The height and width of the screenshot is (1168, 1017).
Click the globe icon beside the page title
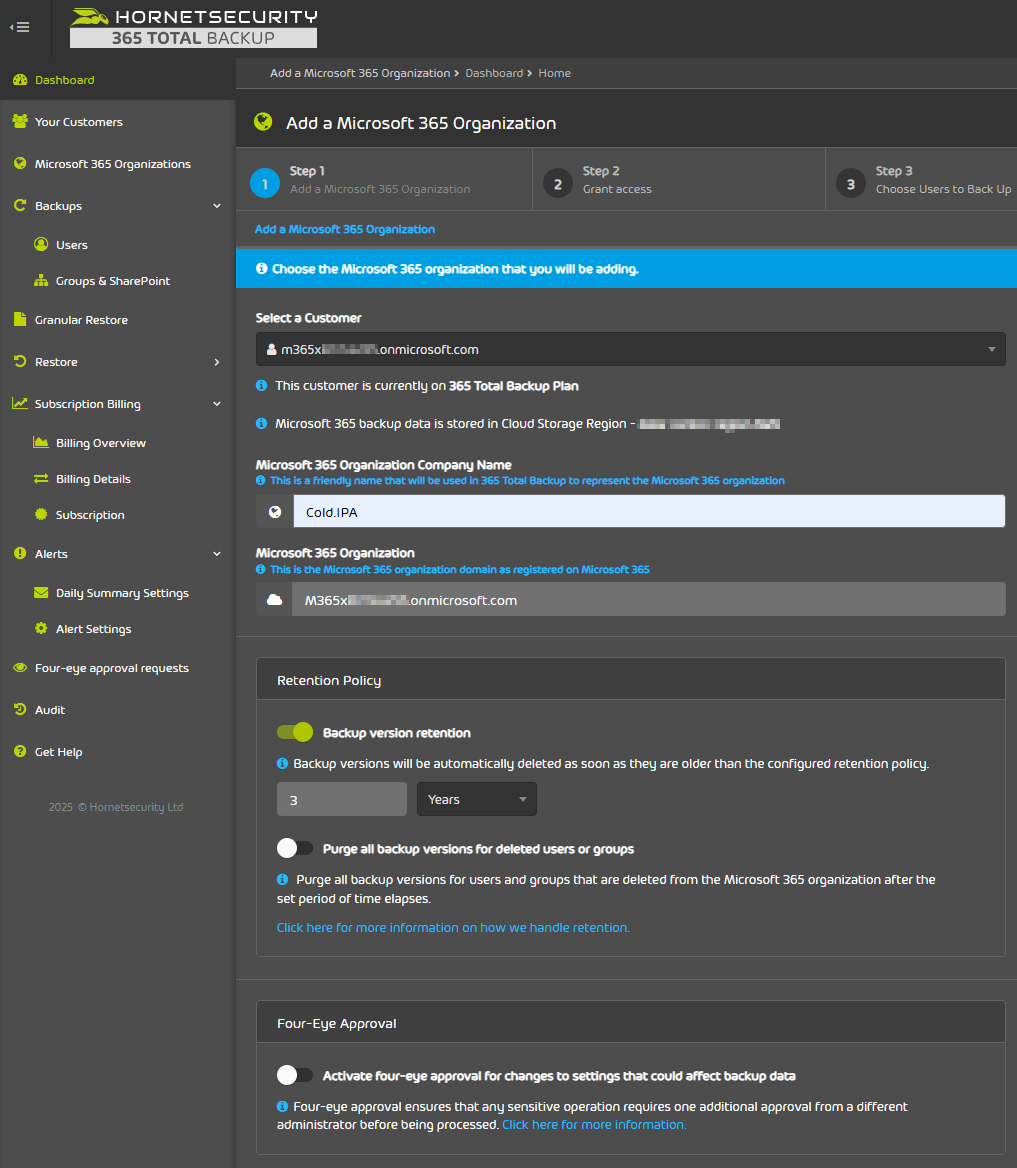pyautogui.click(x=263, y=122)
